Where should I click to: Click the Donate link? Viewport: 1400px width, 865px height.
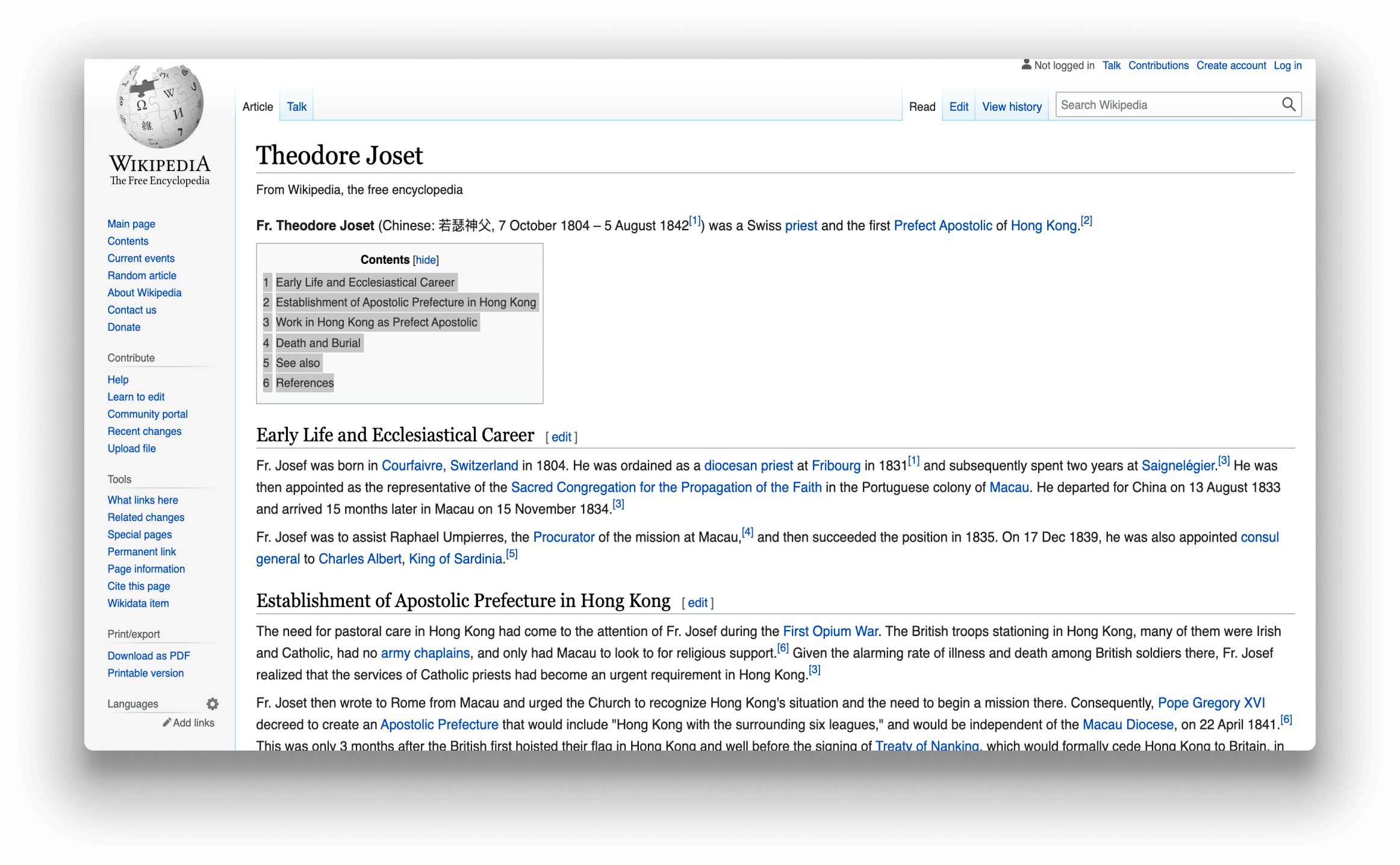tap(124, 326)
